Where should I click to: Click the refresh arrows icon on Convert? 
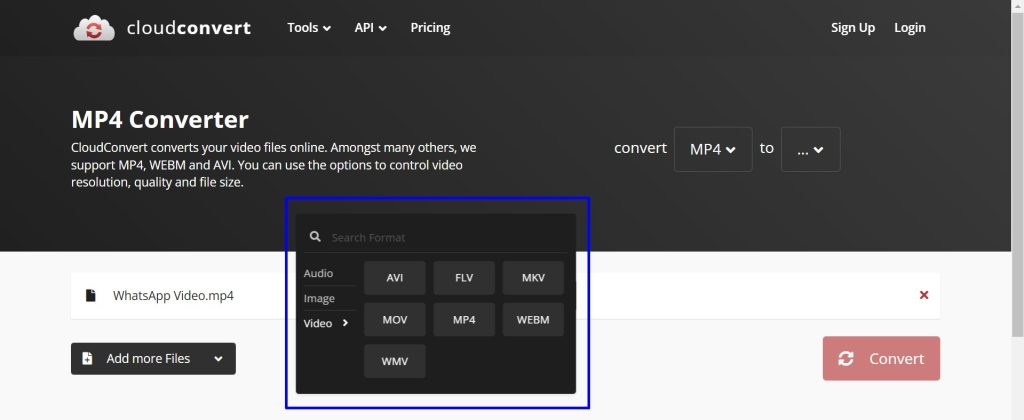[846, 359]
